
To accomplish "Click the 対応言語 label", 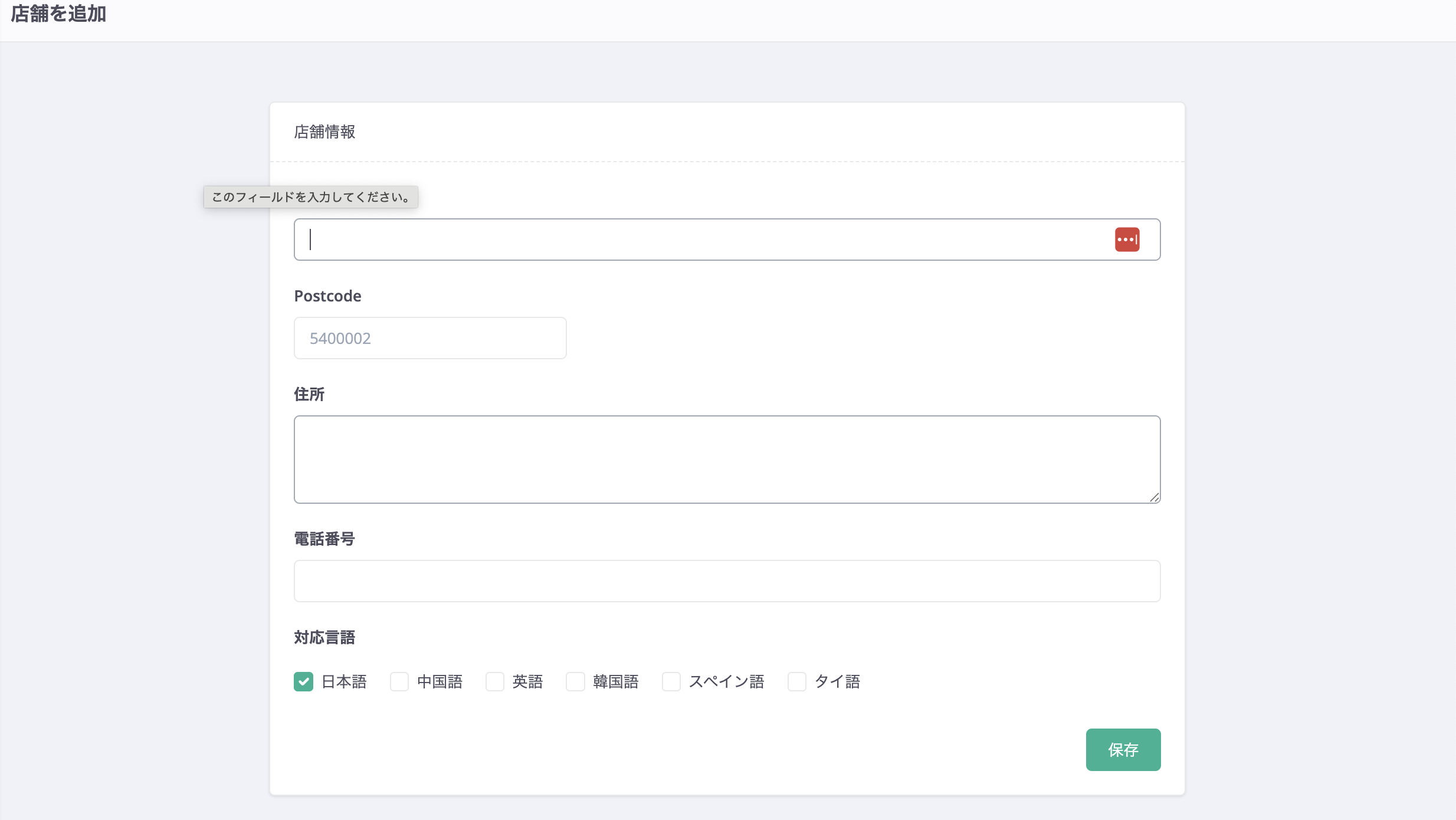I will coord(324,637).
